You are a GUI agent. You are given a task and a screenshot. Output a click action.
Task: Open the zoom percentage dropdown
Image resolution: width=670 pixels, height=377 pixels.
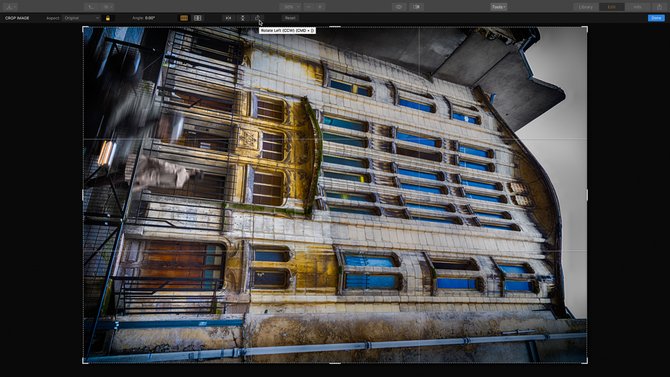tap(291, 7)
